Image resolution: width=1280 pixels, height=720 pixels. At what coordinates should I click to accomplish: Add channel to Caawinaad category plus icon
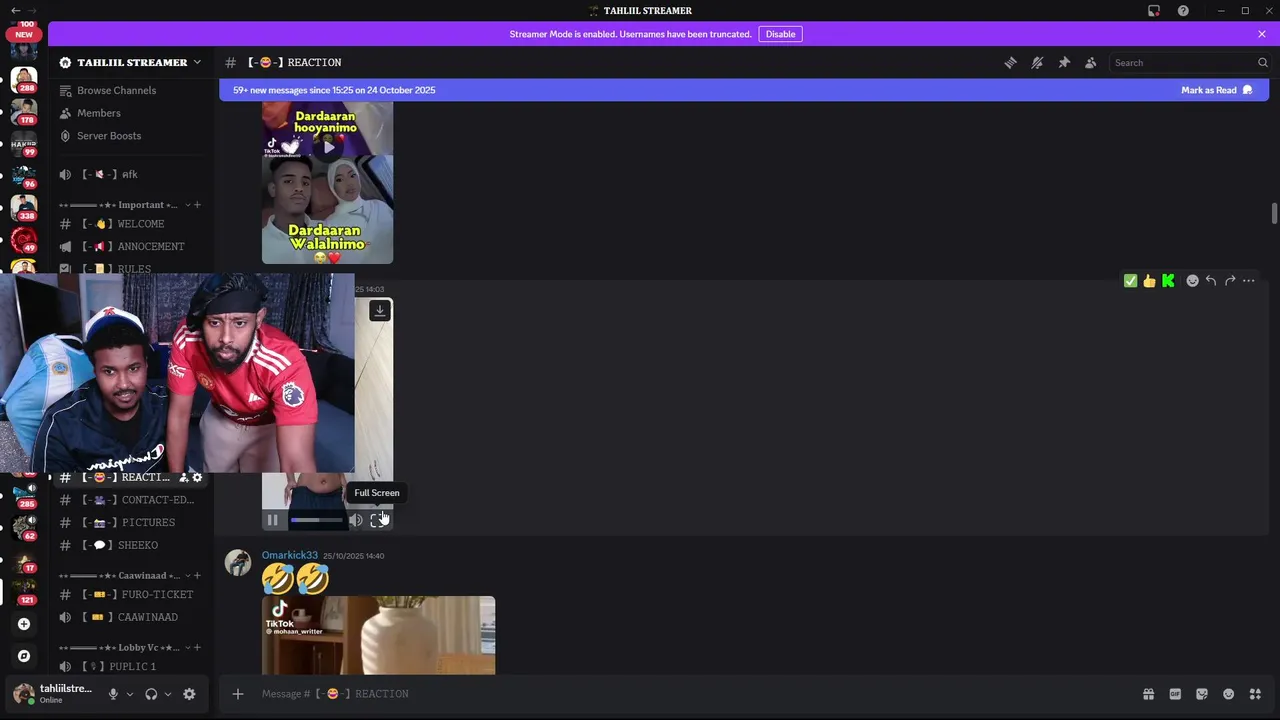[197, 576]
